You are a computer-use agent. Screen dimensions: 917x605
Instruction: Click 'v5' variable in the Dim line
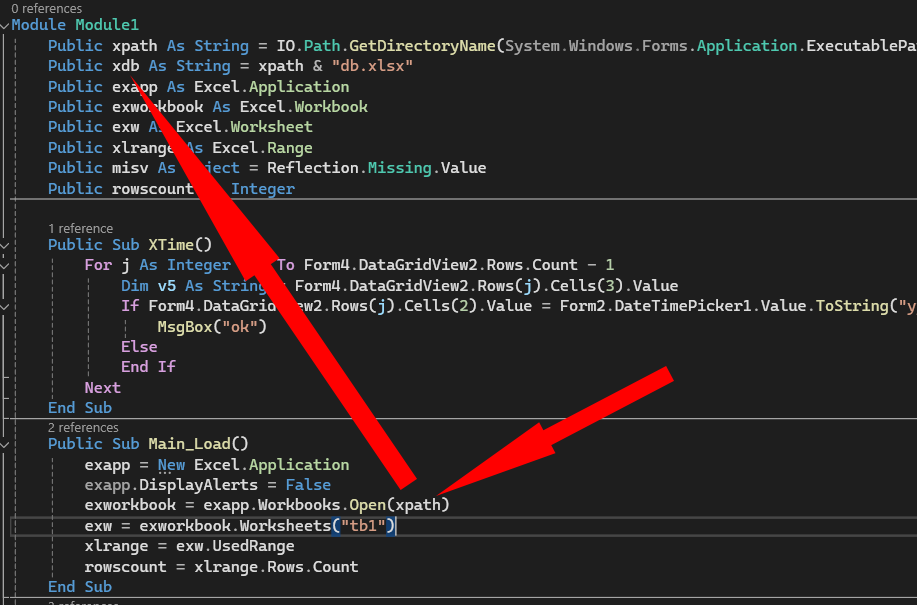click(167, 286)
